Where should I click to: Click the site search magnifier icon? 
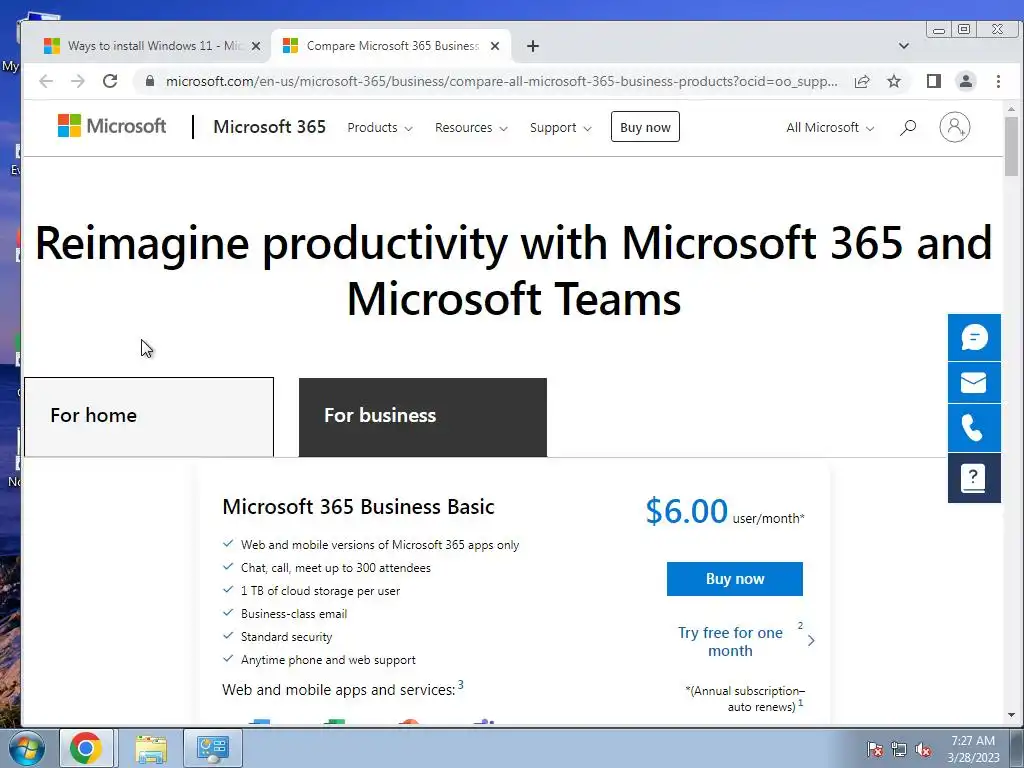908,127
